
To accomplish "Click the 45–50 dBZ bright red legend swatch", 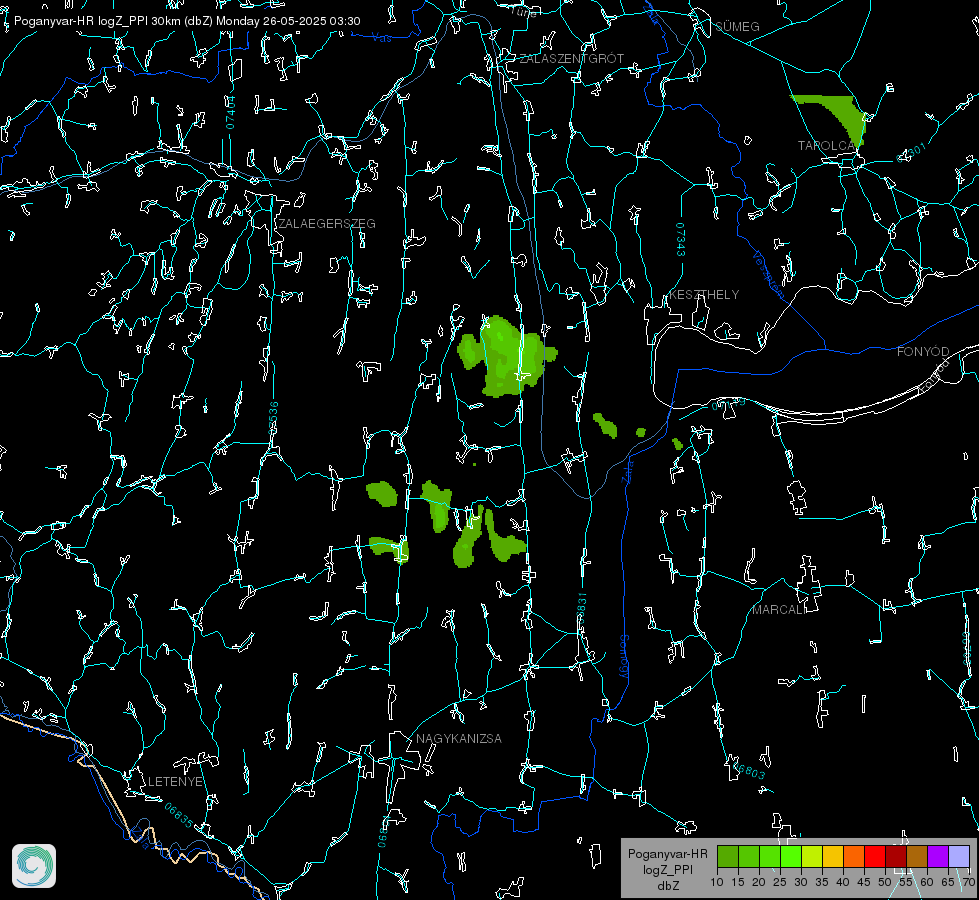I will tap(875, 856).
